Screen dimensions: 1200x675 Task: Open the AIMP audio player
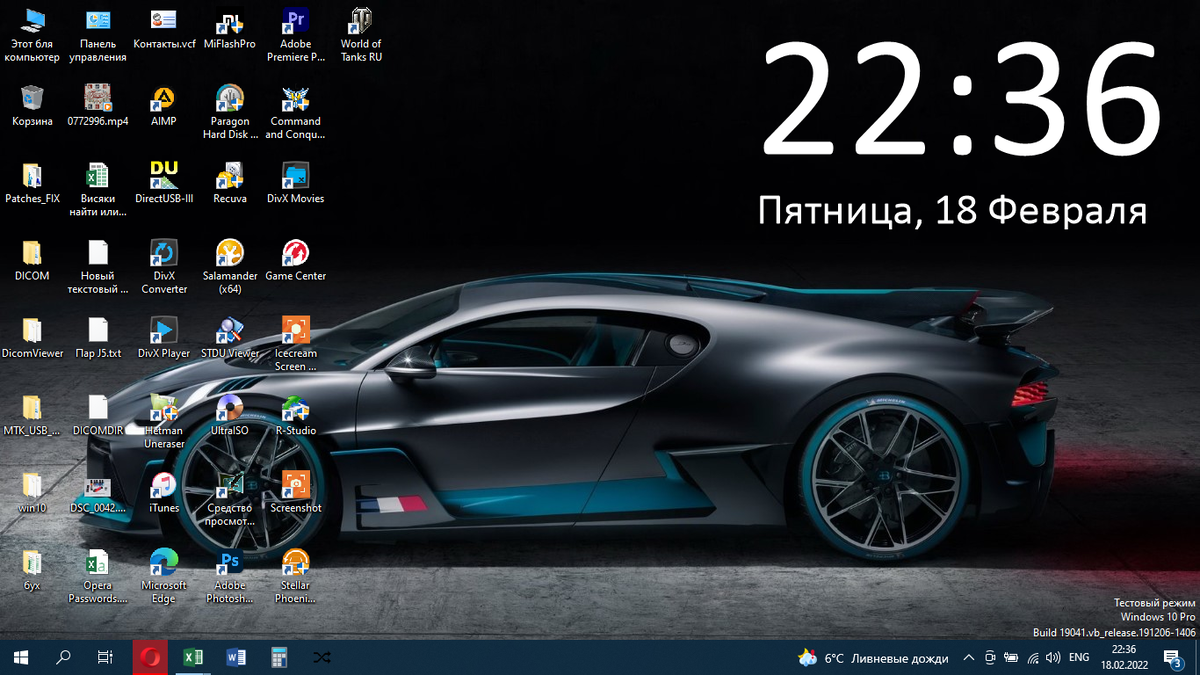click(163, 101)
